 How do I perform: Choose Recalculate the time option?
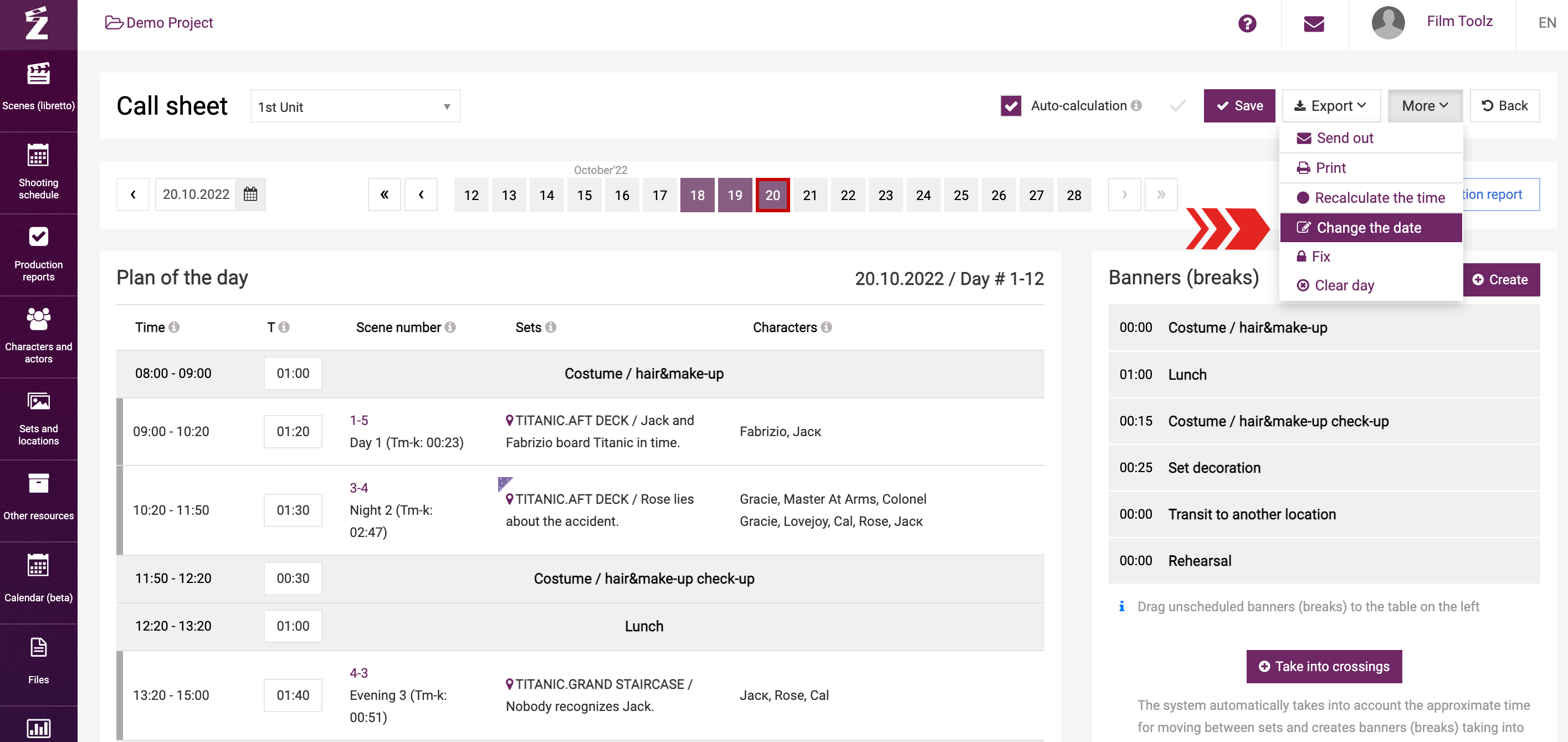[x=1370, y=198]
